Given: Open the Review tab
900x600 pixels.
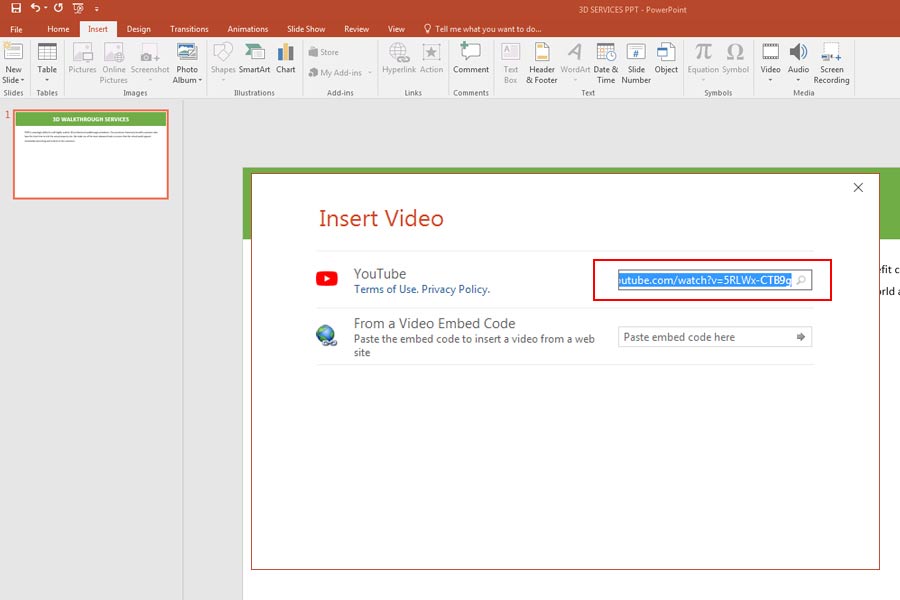Looking at the screenshot, I should coord(356,29).
